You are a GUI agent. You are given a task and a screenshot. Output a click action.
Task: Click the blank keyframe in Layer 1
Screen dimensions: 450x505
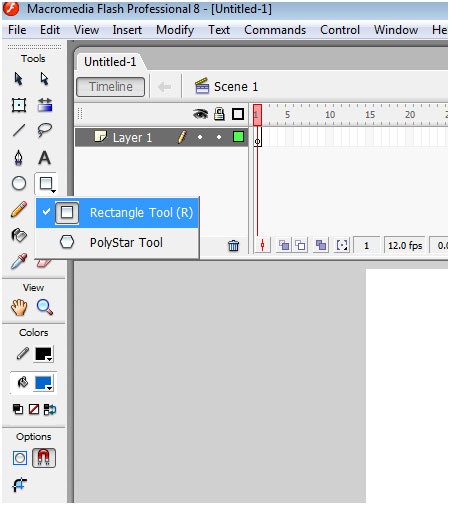[x=258, y=137]
